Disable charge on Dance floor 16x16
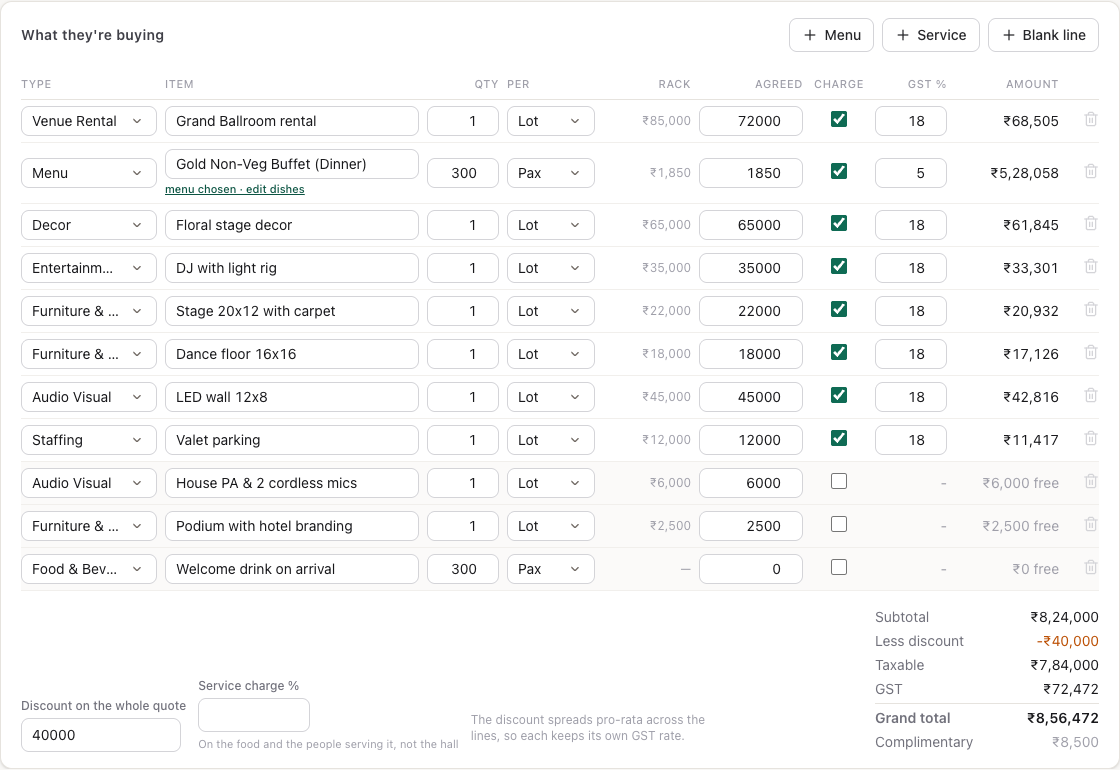The image size is (1120, 770). [839, 352]
